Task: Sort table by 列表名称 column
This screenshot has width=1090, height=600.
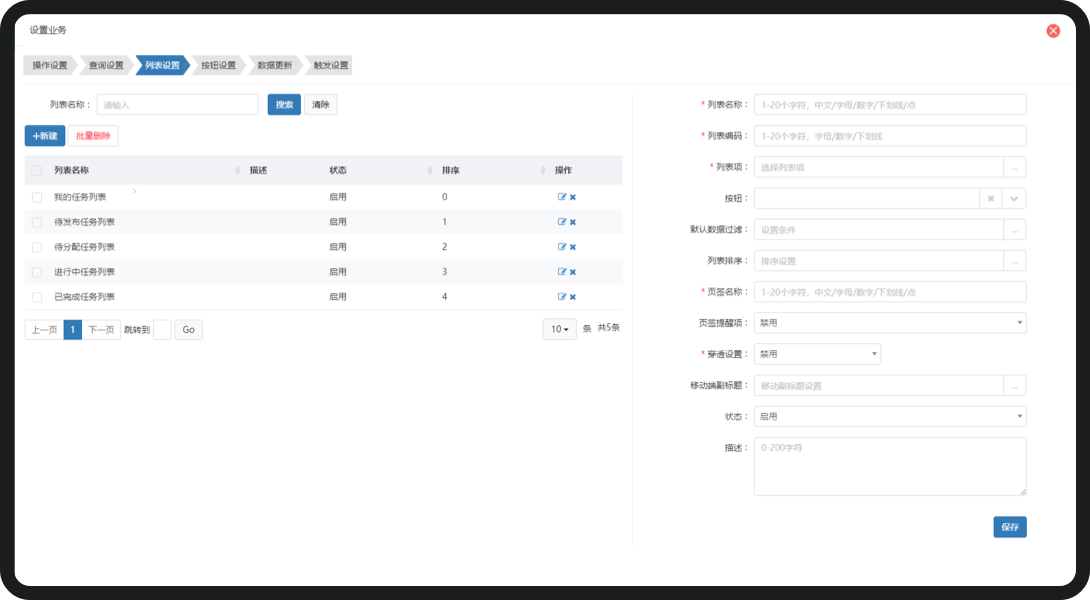Action: click(238, 170)
